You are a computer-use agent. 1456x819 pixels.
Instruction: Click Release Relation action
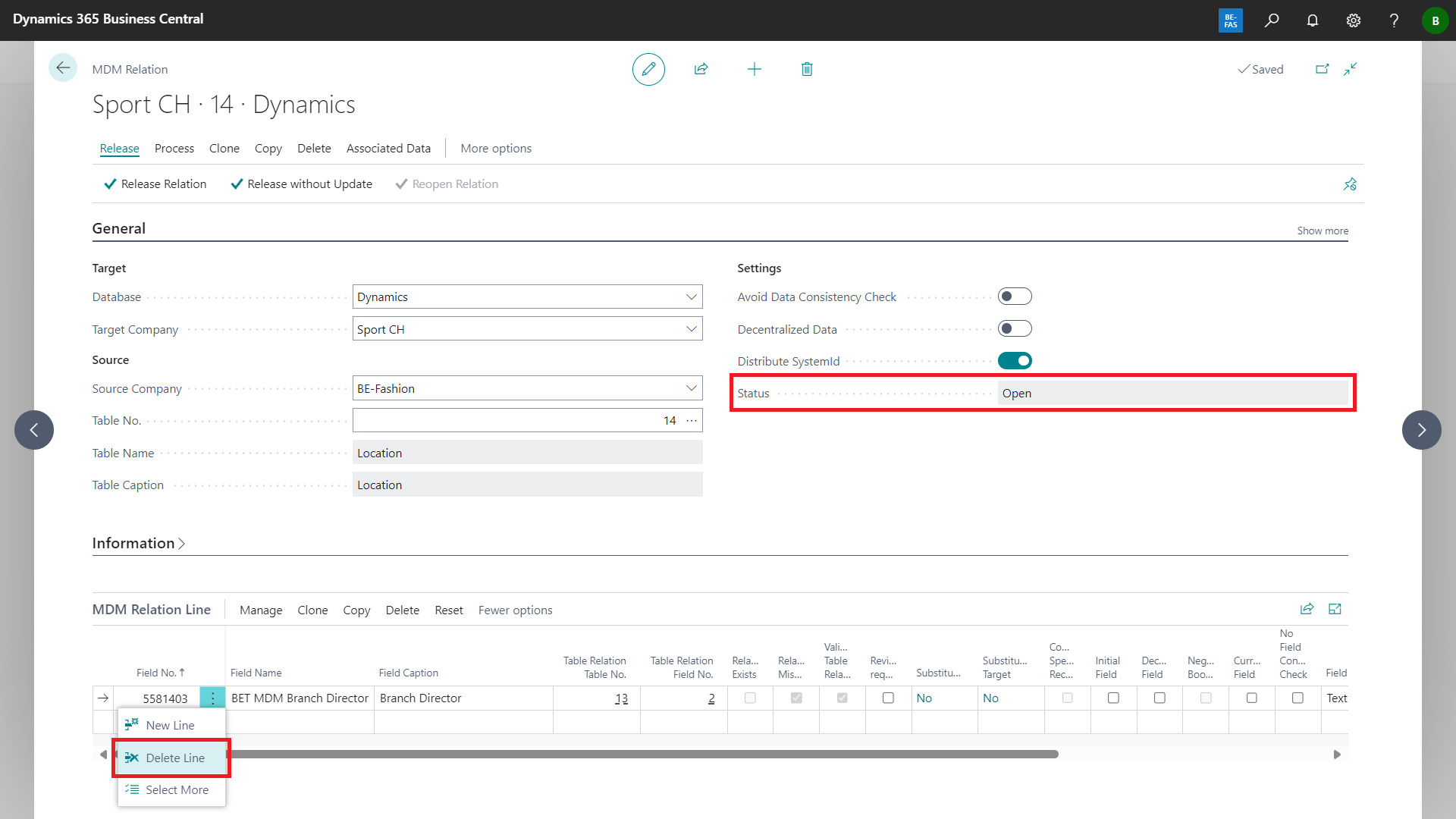pos(155,184)
